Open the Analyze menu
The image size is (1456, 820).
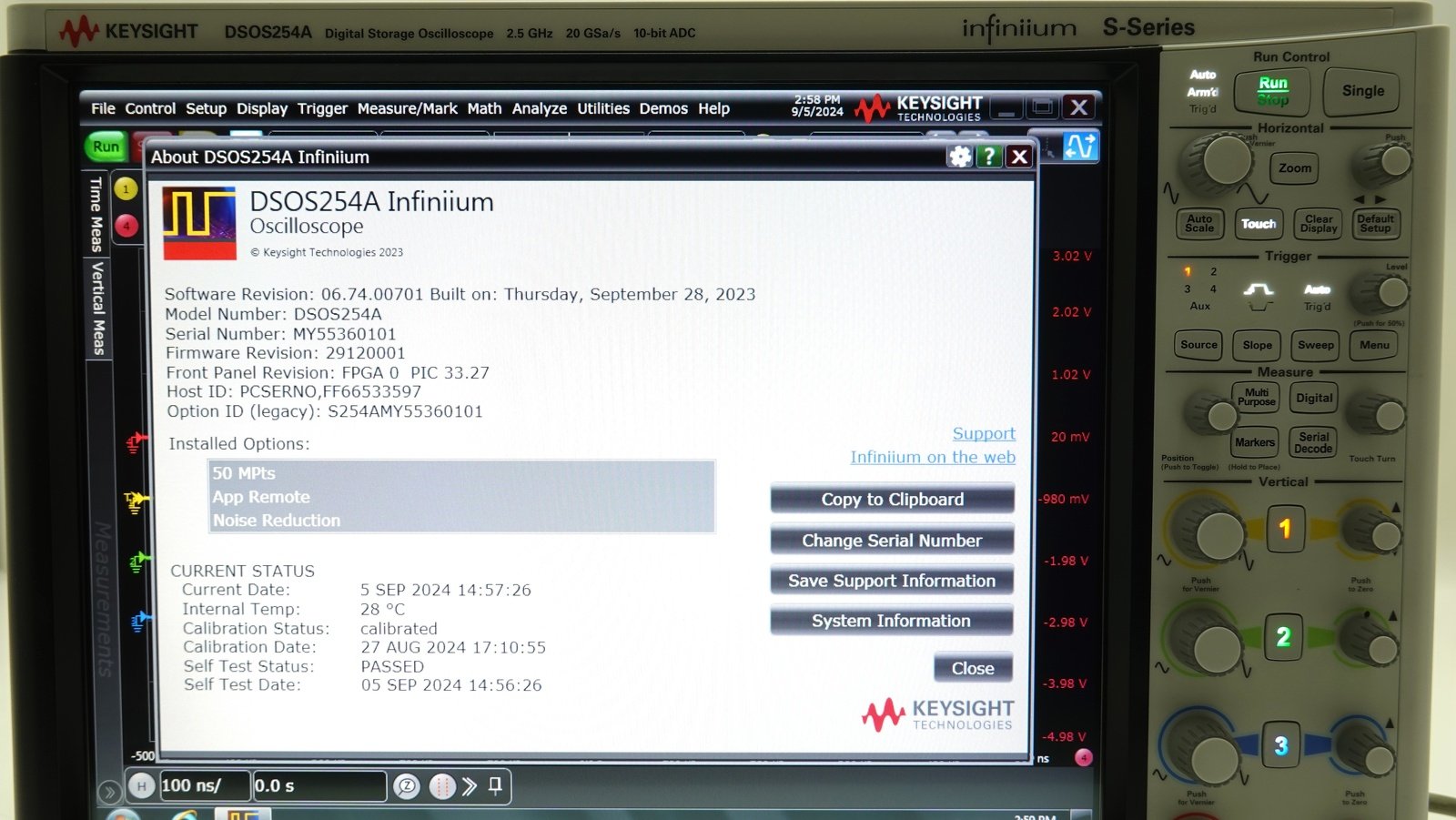539,108
